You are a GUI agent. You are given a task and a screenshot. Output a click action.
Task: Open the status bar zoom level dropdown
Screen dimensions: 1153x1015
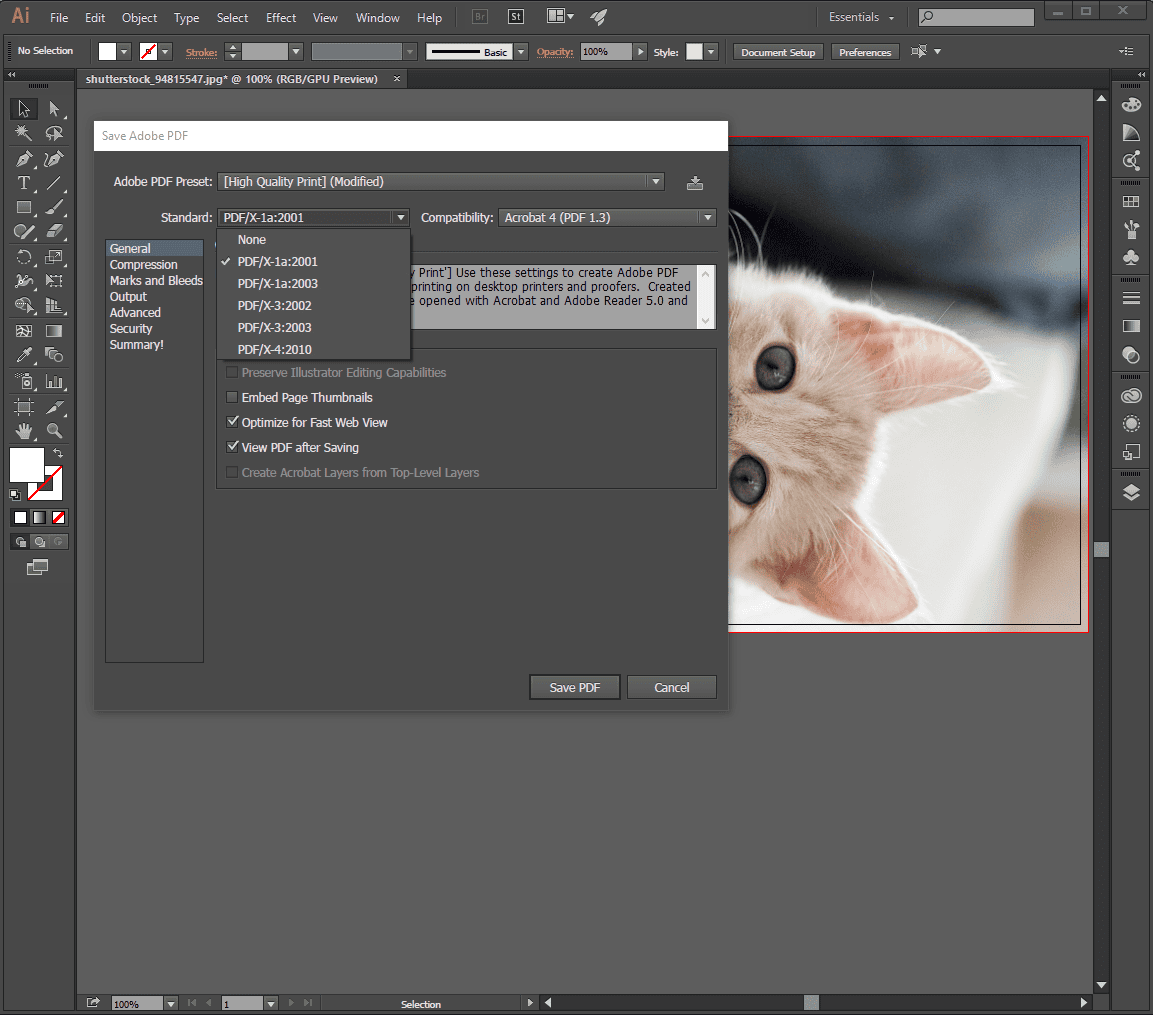(x=171, y=1004)
